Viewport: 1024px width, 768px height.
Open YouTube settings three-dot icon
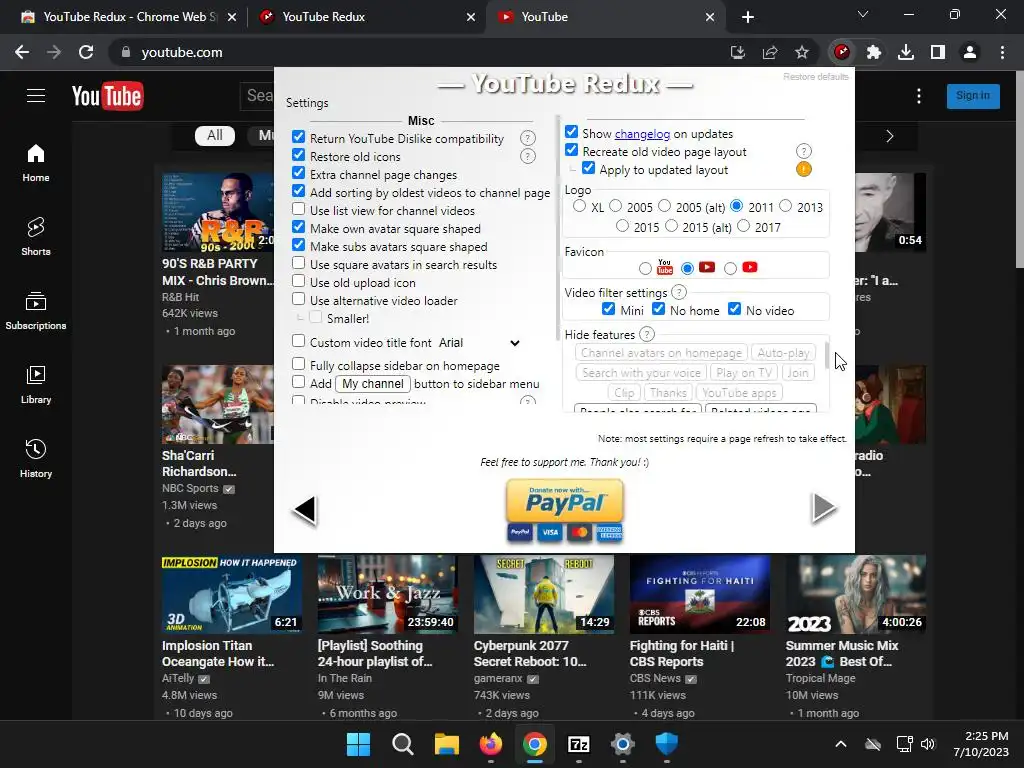click(x=919, y=96)
